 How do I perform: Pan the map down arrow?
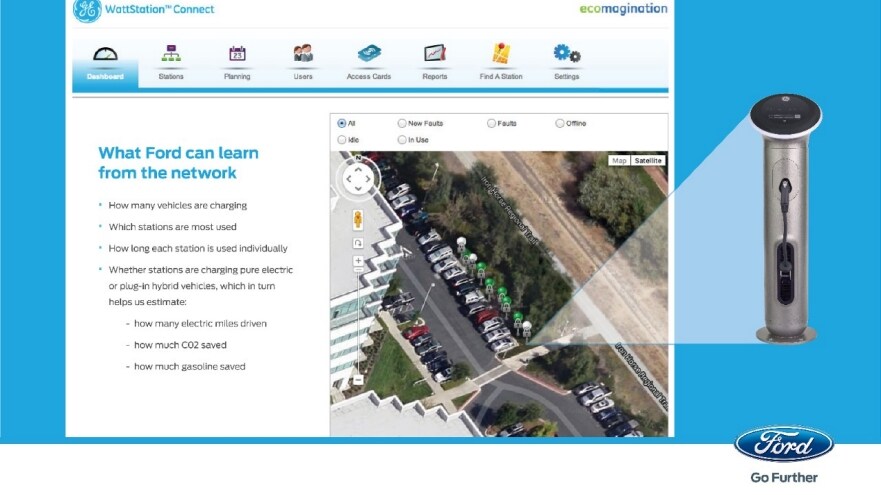pos(358,189)
